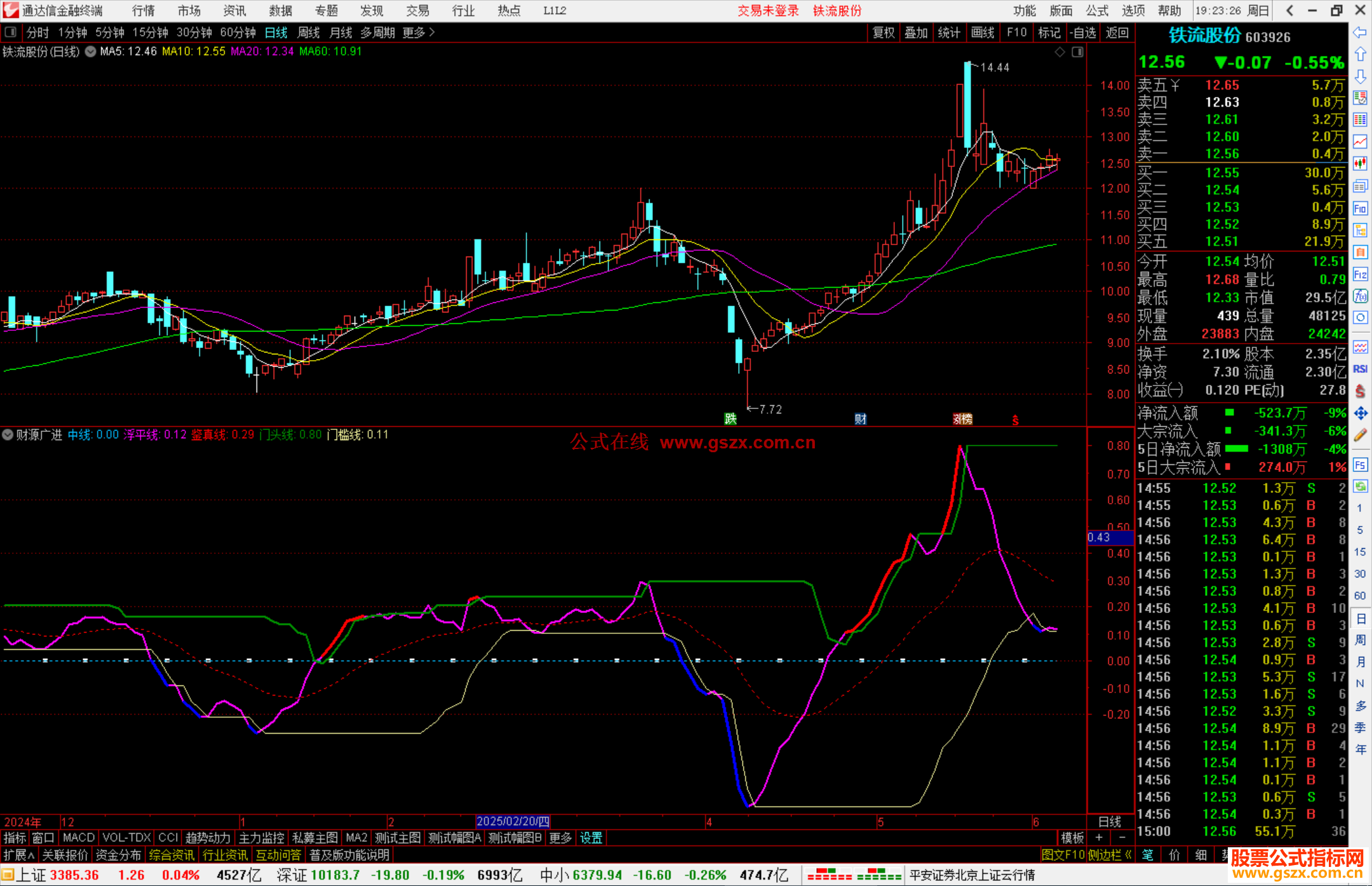Click the 2025/02/20 date marker on timeline
Screen dimensions: 1372x886
coord(513,821)
